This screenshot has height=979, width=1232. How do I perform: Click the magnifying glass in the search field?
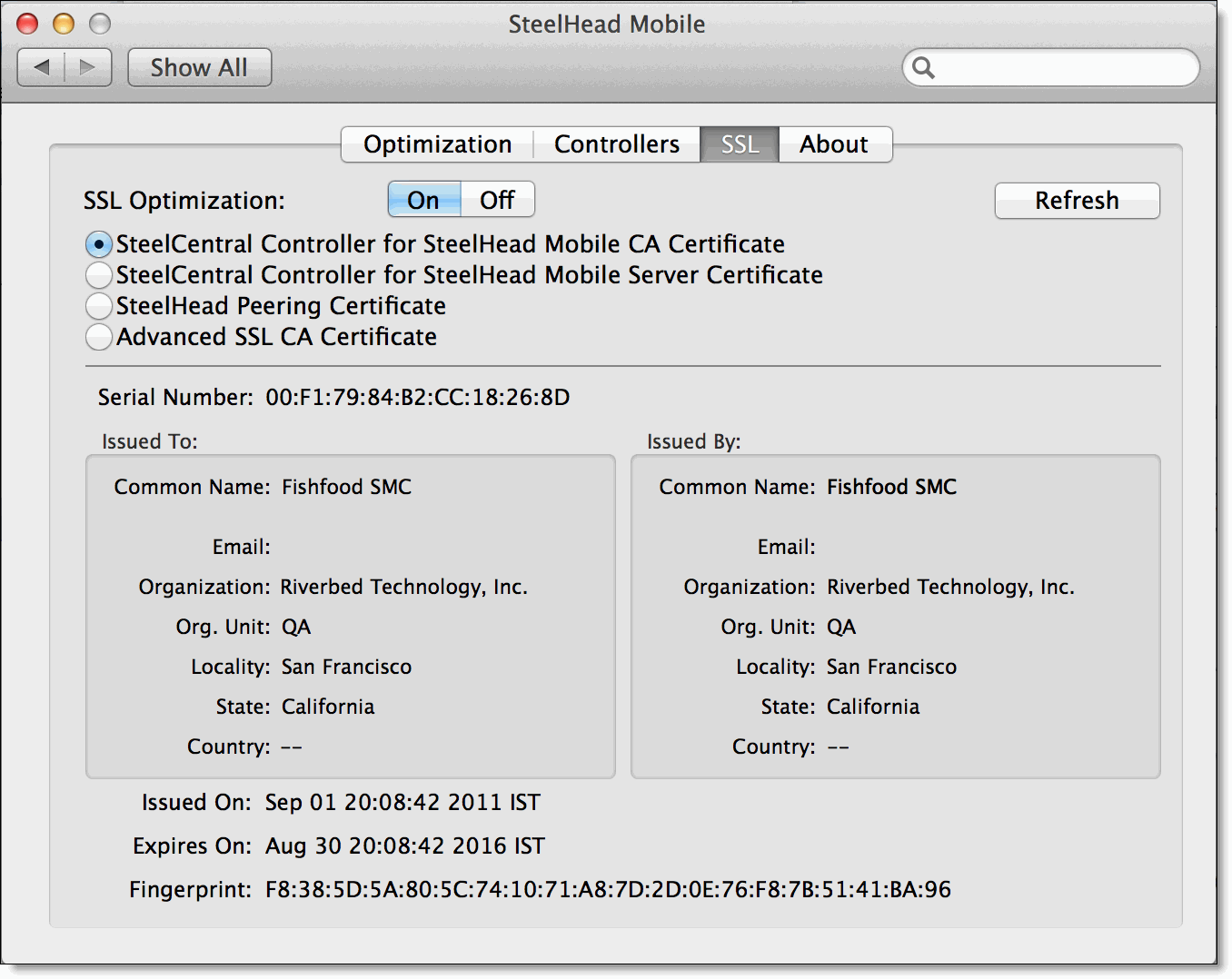click(x=924, y=68)
